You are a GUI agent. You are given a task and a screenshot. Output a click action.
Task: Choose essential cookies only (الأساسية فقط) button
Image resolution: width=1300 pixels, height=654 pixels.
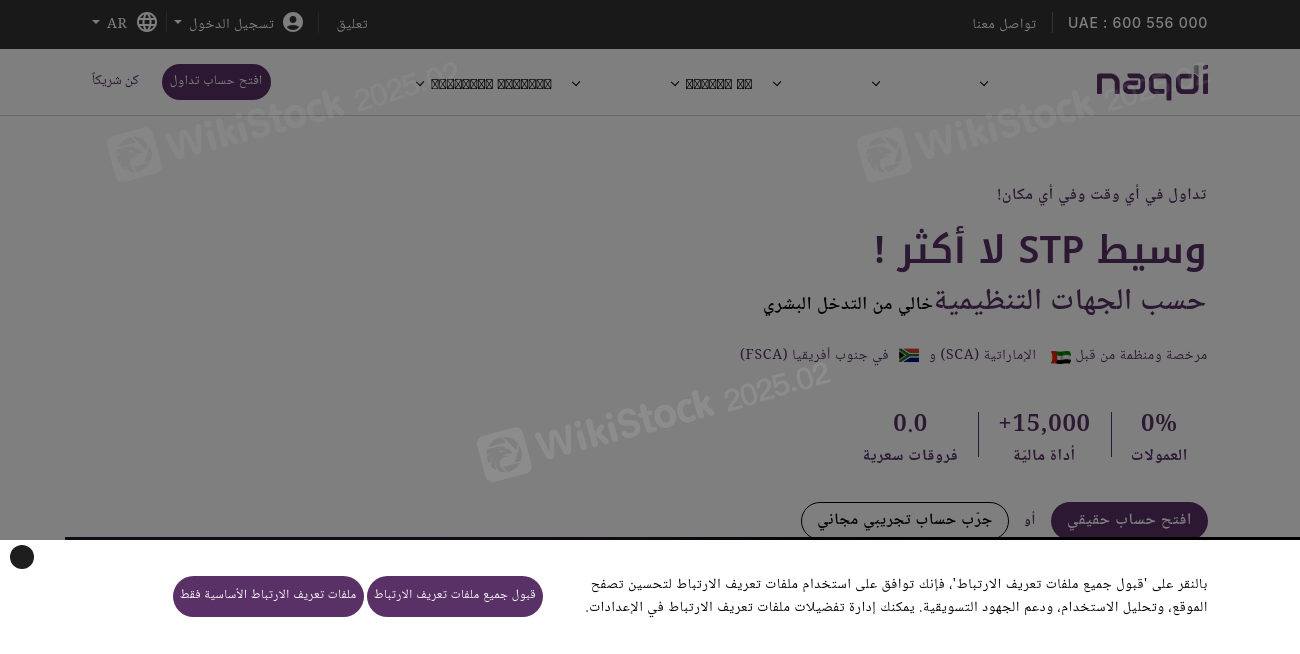268,596
